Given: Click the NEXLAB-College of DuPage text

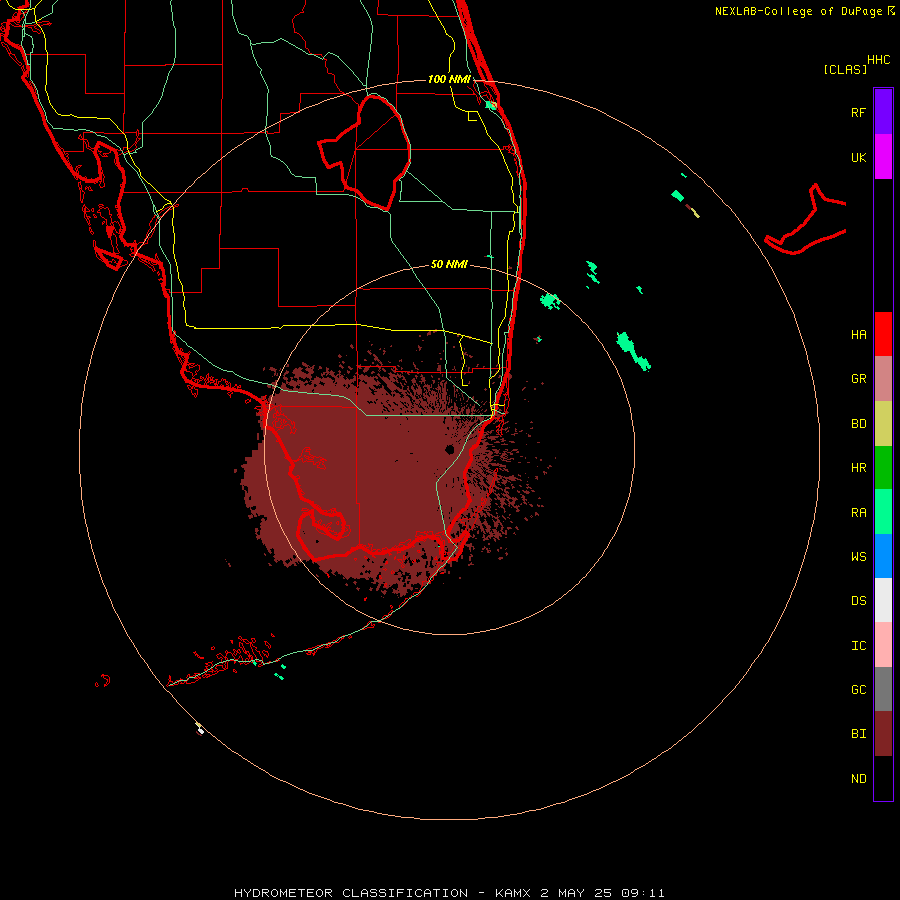Looking at the screenshot, I should (x=798, y=11).
